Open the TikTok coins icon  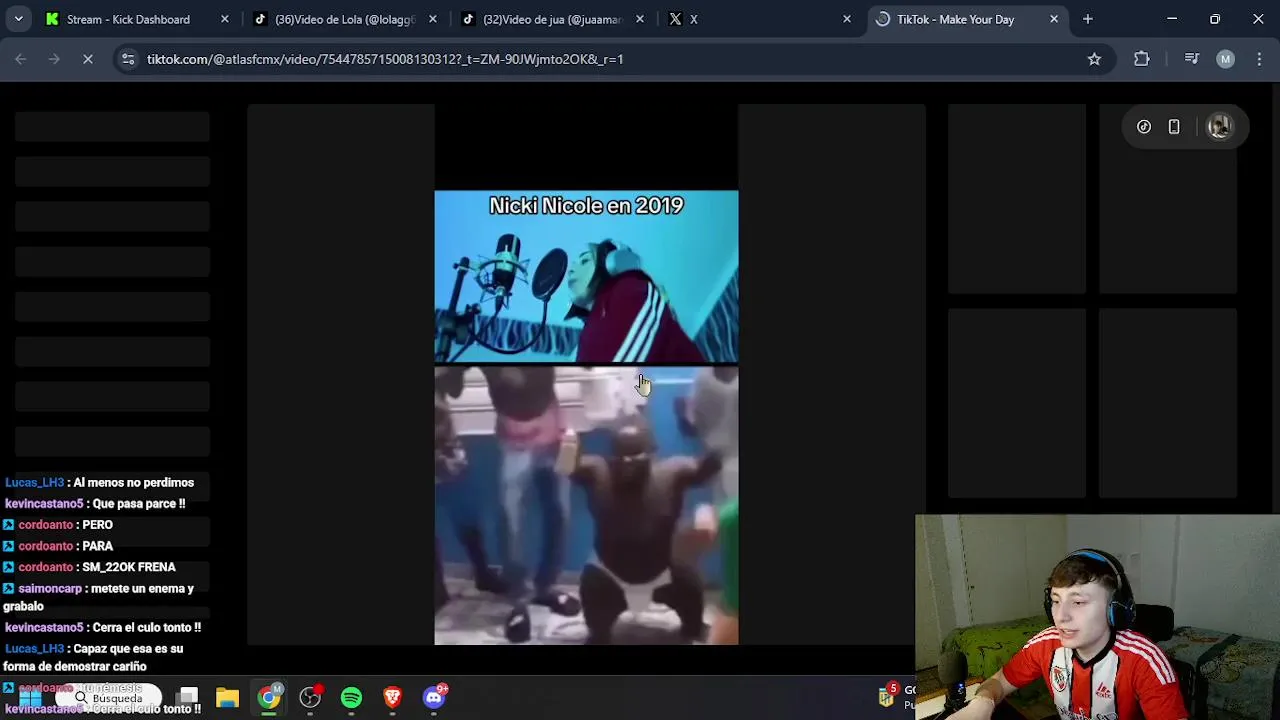1144,127
